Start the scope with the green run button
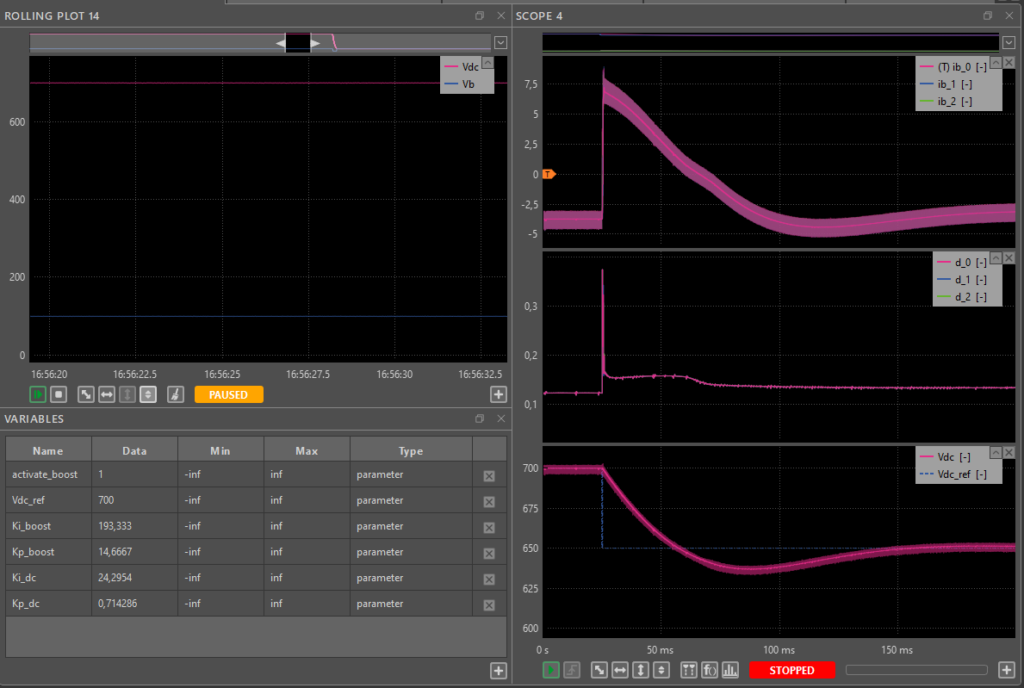The image size is (1024, 688). [x=551, y=670]
